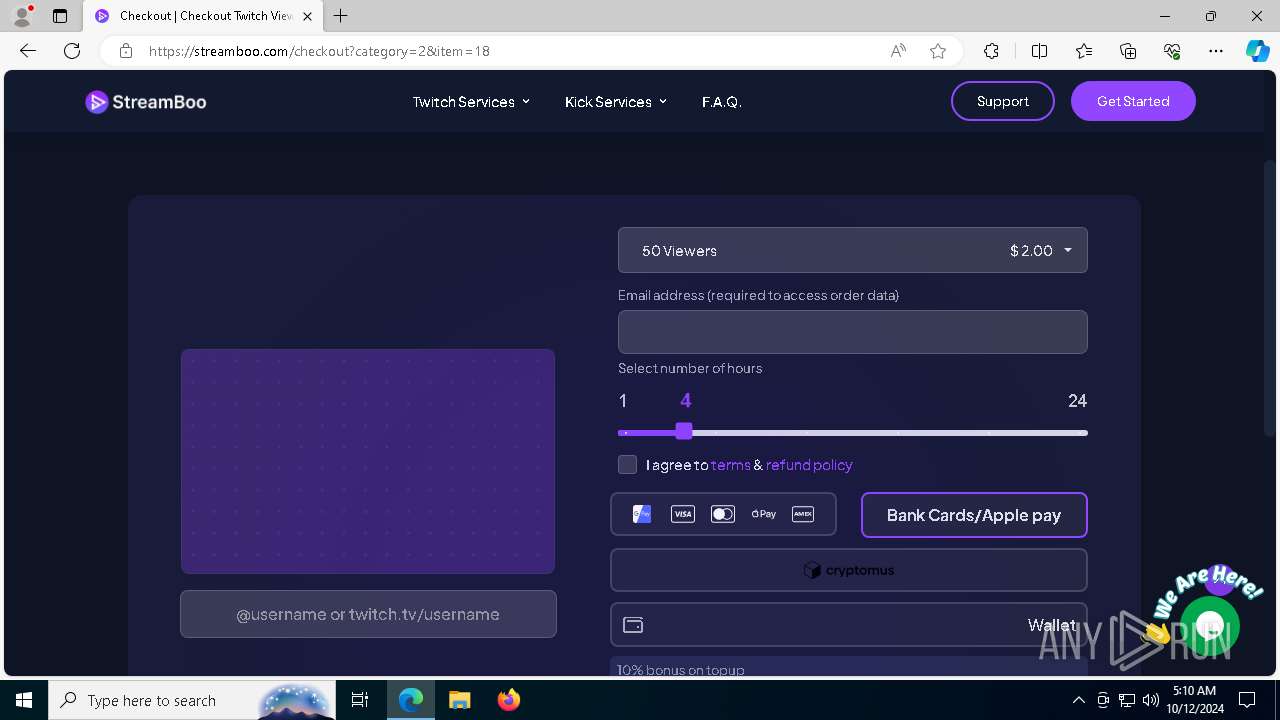
Task: Click the maximum hours value 24
Action: point(1077,401)
